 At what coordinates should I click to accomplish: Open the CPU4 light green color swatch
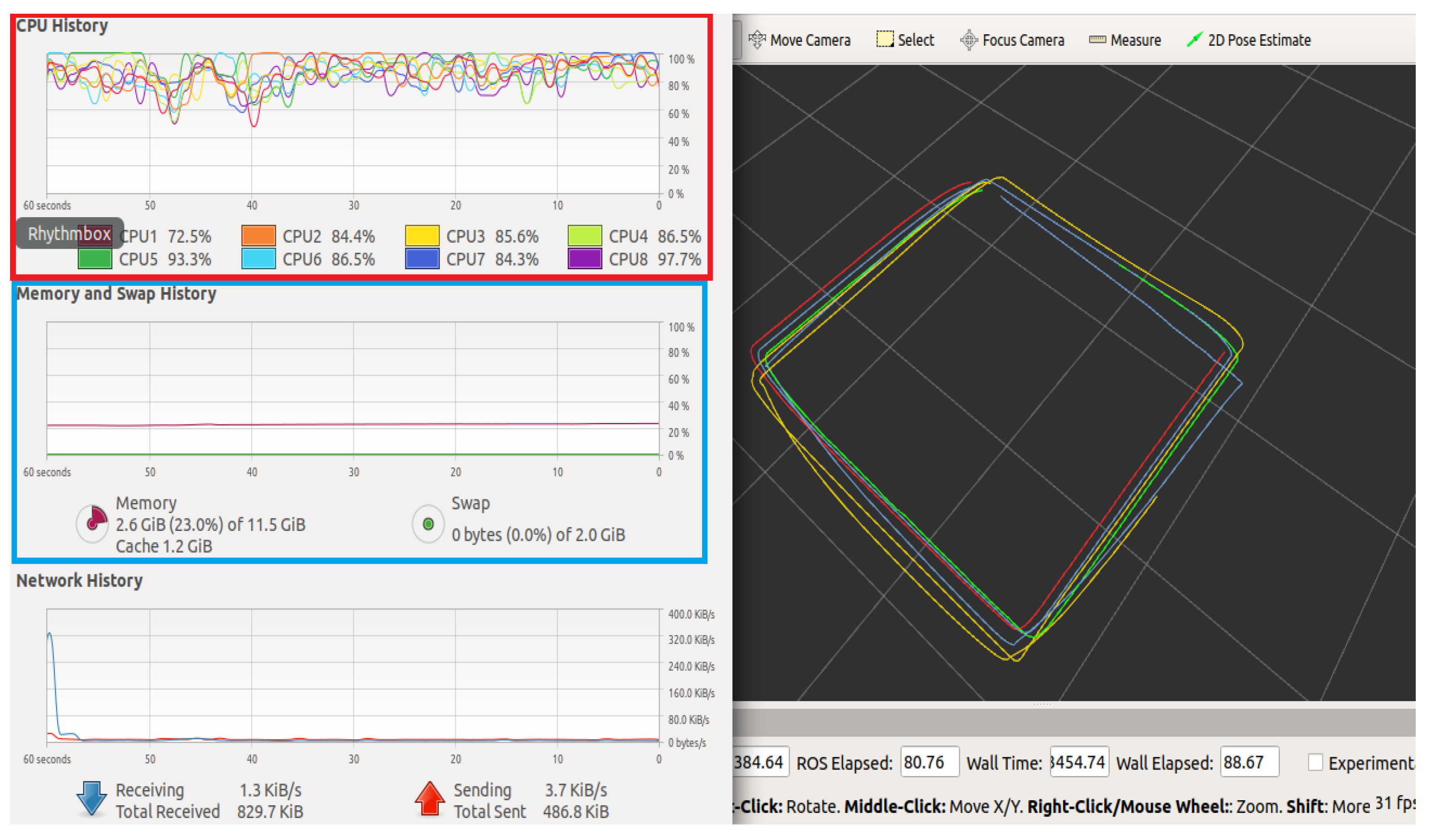pos(585,236)
